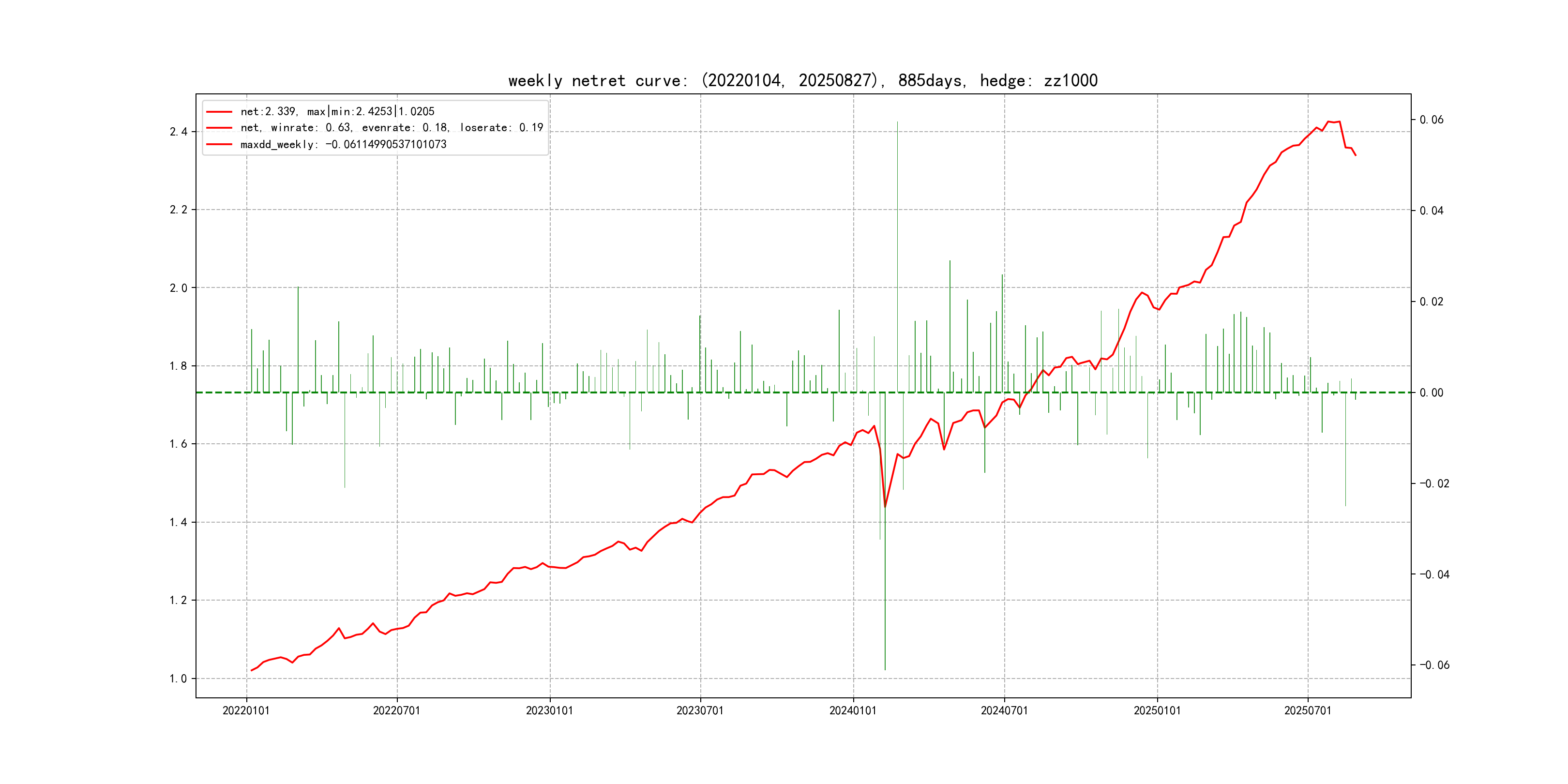Click the 0.06 right y-axis label
This screenshot has height=784, width=1568.
(1431, 120)
